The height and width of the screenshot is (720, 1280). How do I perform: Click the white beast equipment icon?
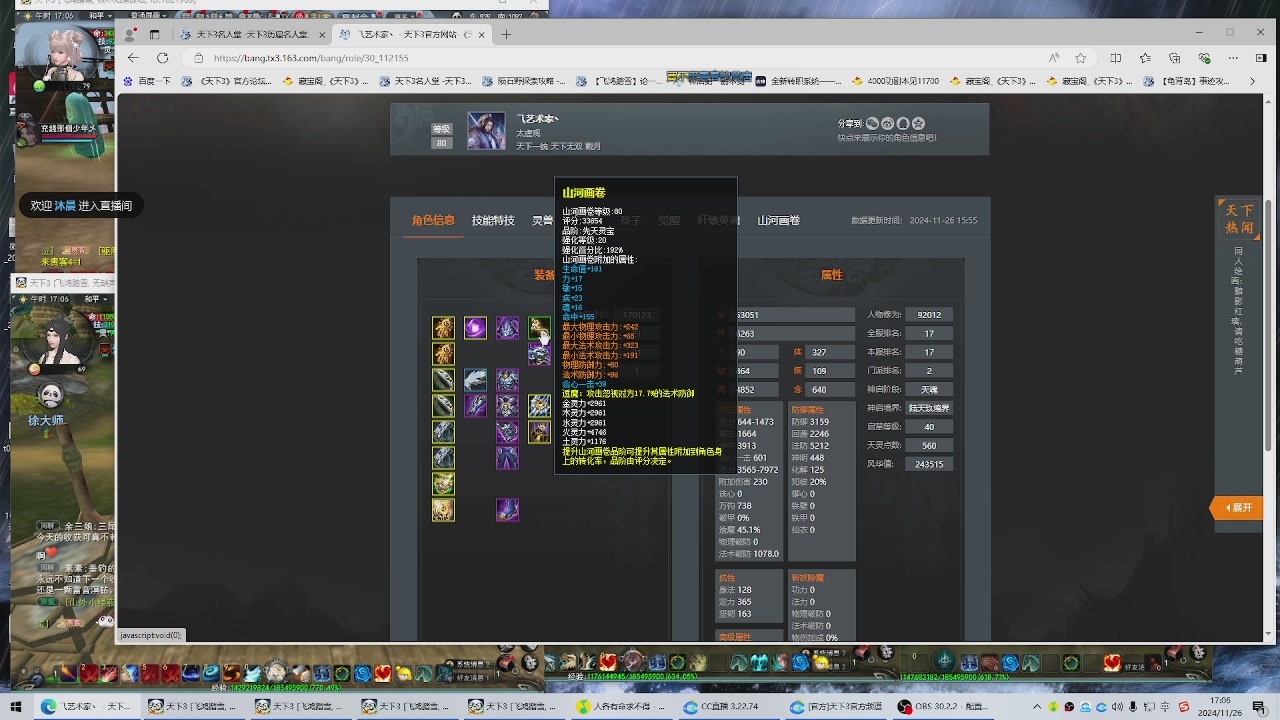tap(475, 380)
